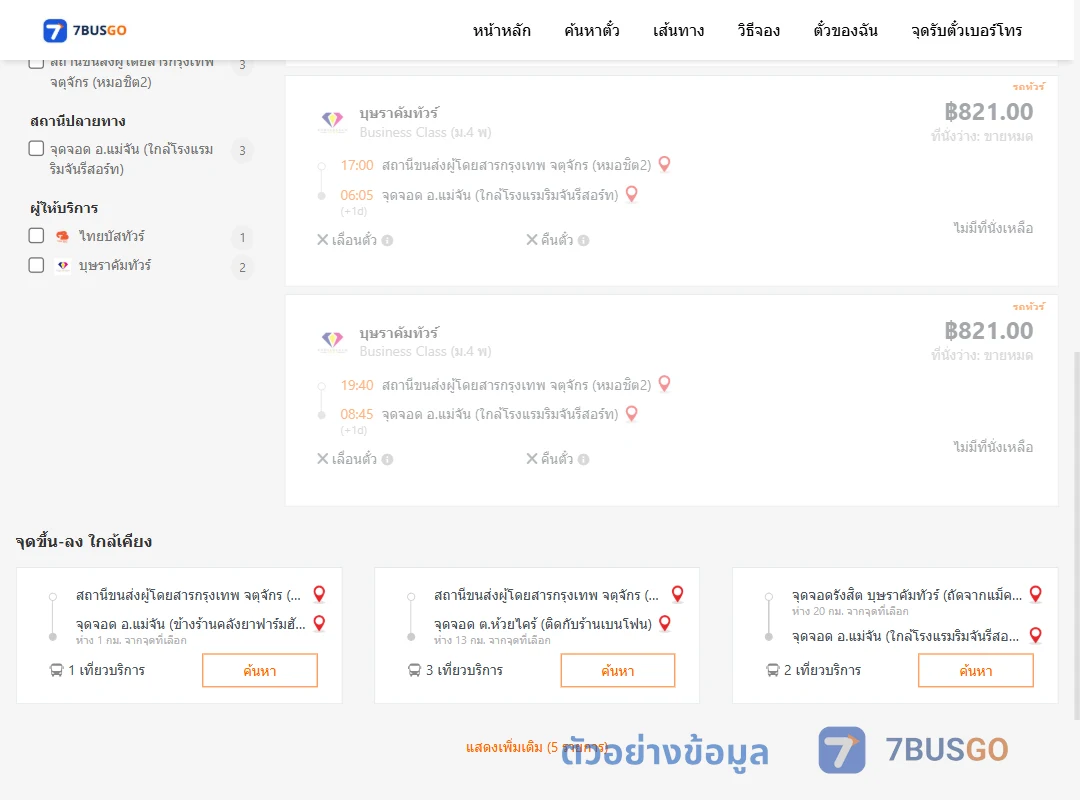Image resolution: width=1080 pixels, height=800 pixels.
Task: Open the map pin for the 08:45 arrival stop
Action: [632, 413]
